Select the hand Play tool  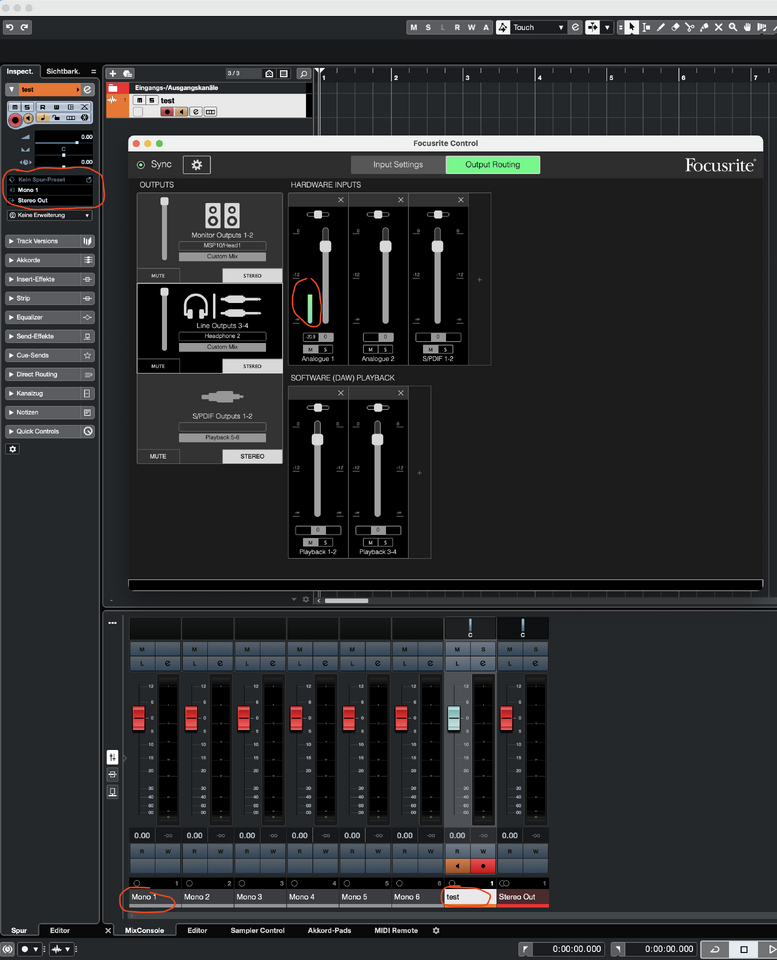click(x=747, y=27)
